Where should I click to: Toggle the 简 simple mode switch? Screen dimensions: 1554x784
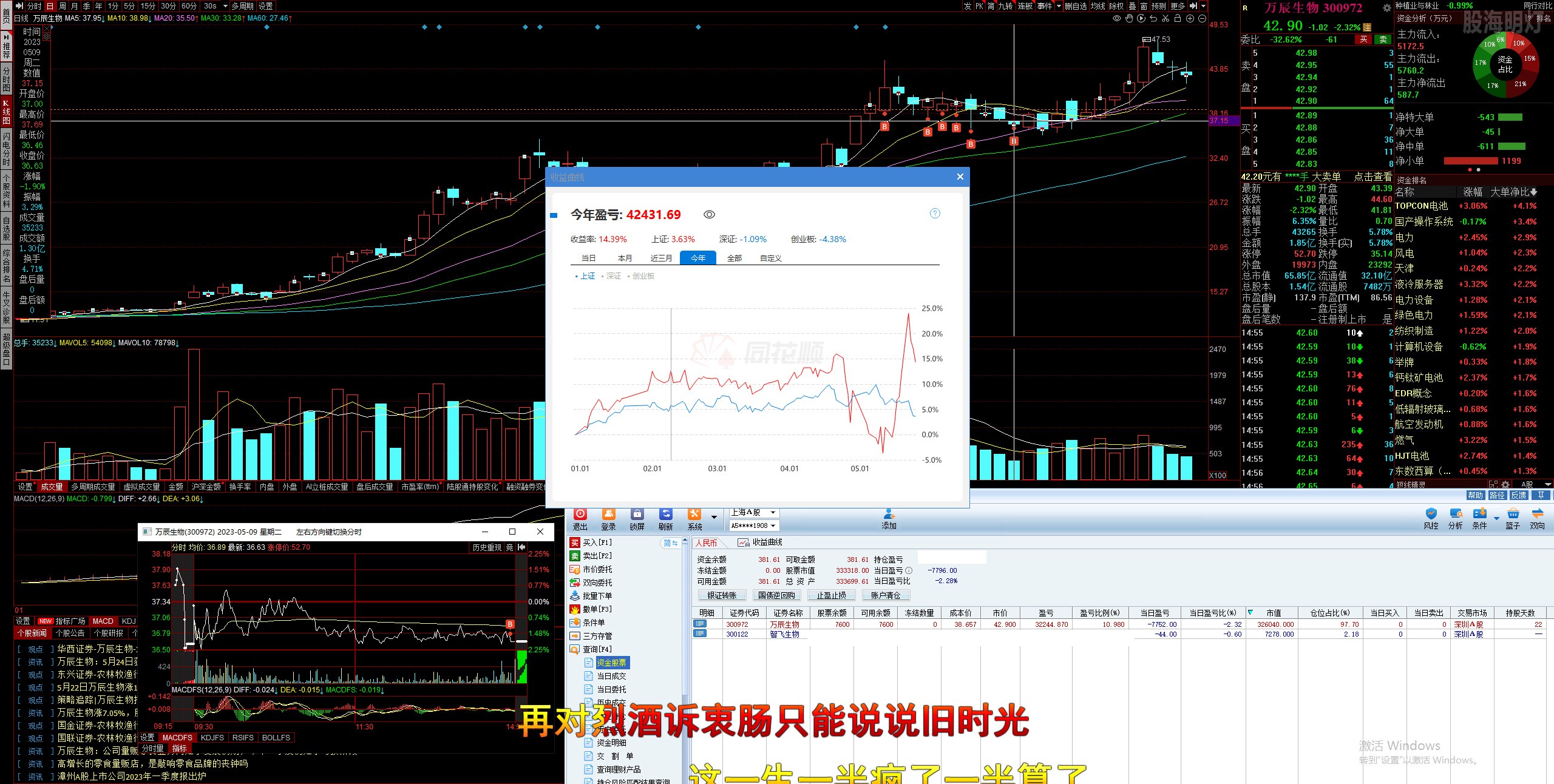tap(670, 543)
